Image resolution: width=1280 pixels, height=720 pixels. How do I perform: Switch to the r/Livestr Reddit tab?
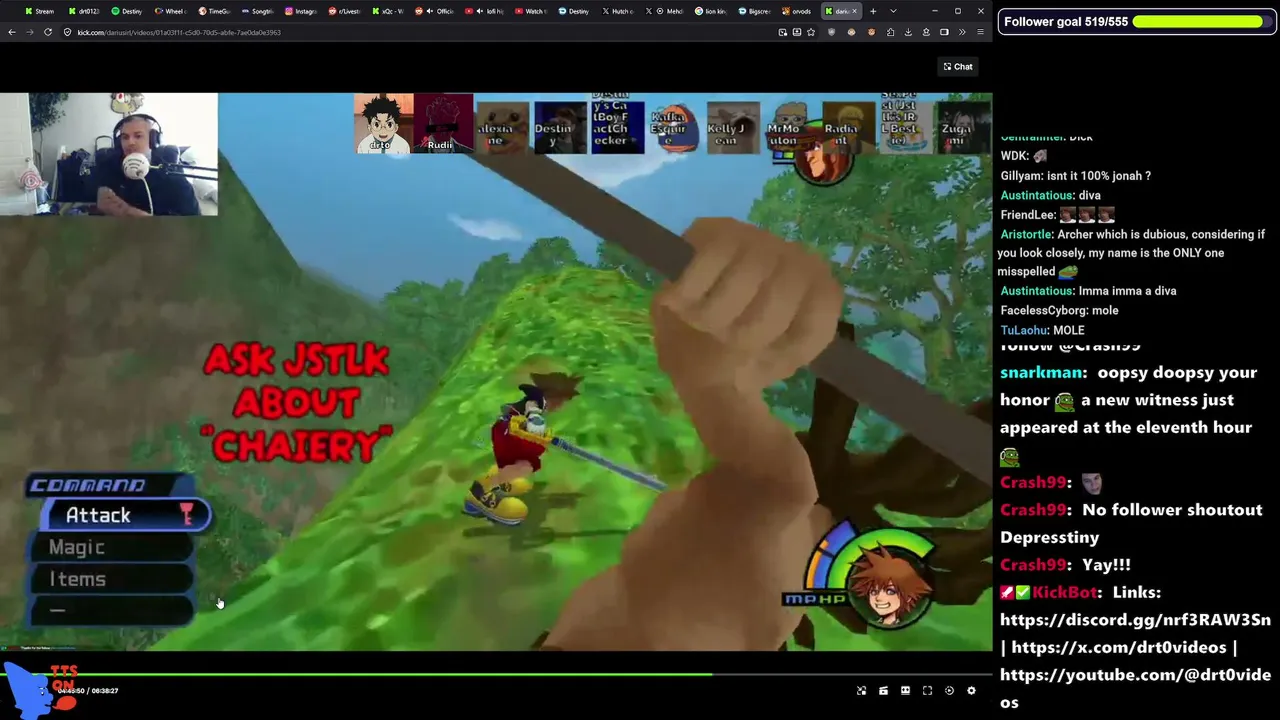click(345, 11)
